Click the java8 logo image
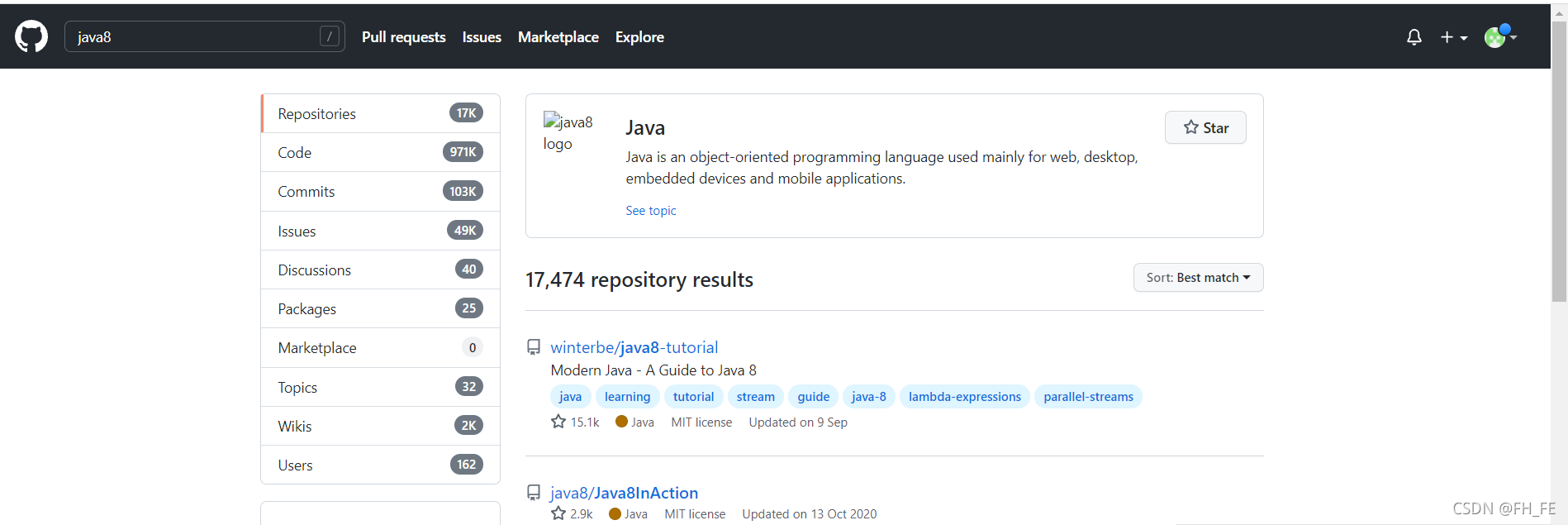Image resolution: width=1568 pixels, height=525 pixels. pyautogui.click(x=567, y=132)
